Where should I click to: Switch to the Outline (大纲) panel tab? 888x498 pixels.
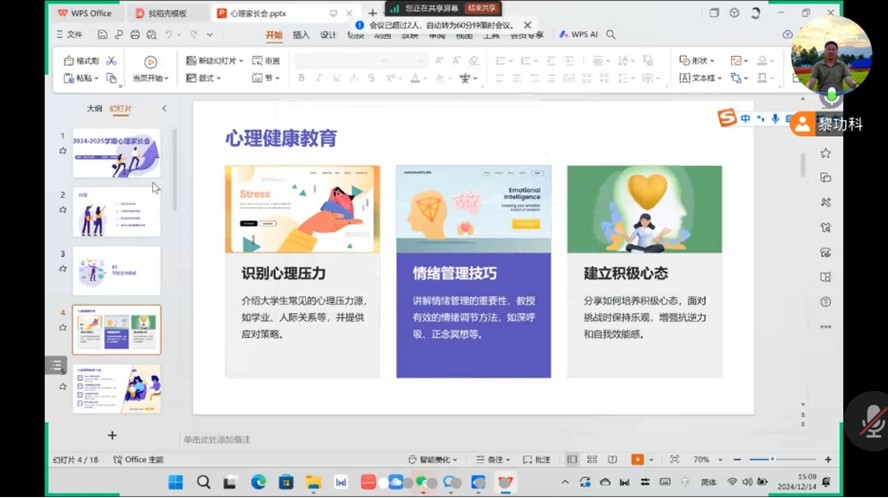(94, 108)
